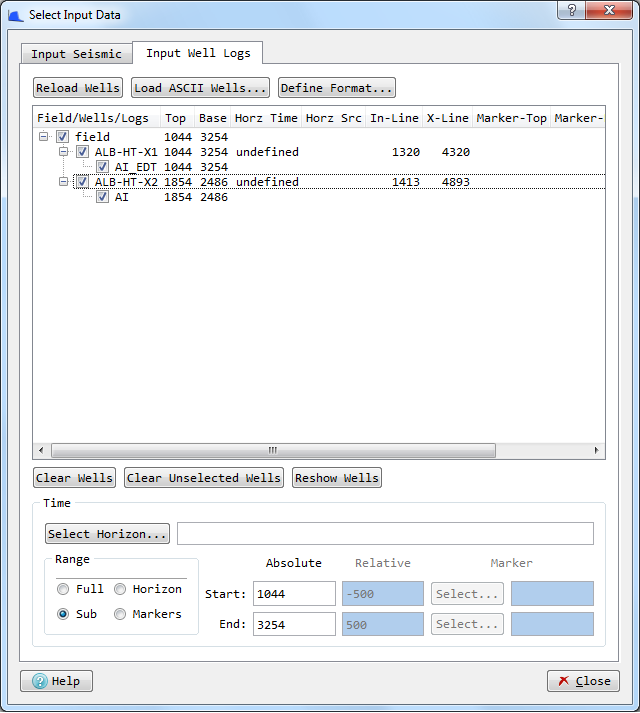Select the Sub range radio button

point(63,614)
